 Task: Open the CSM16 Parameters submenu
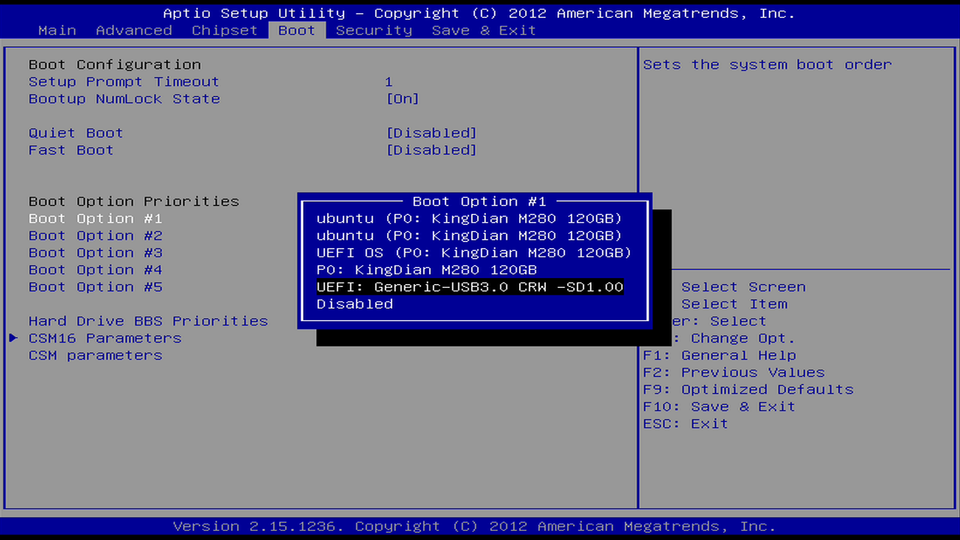pos(105,338)
